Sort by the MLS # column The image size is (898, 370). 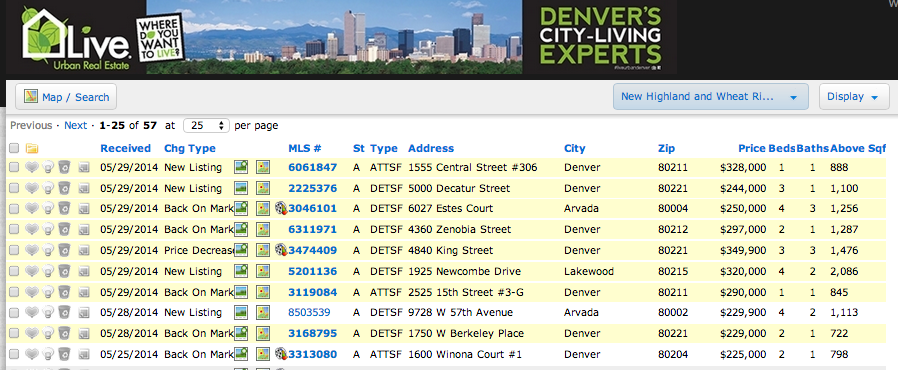tap(305, 148)
